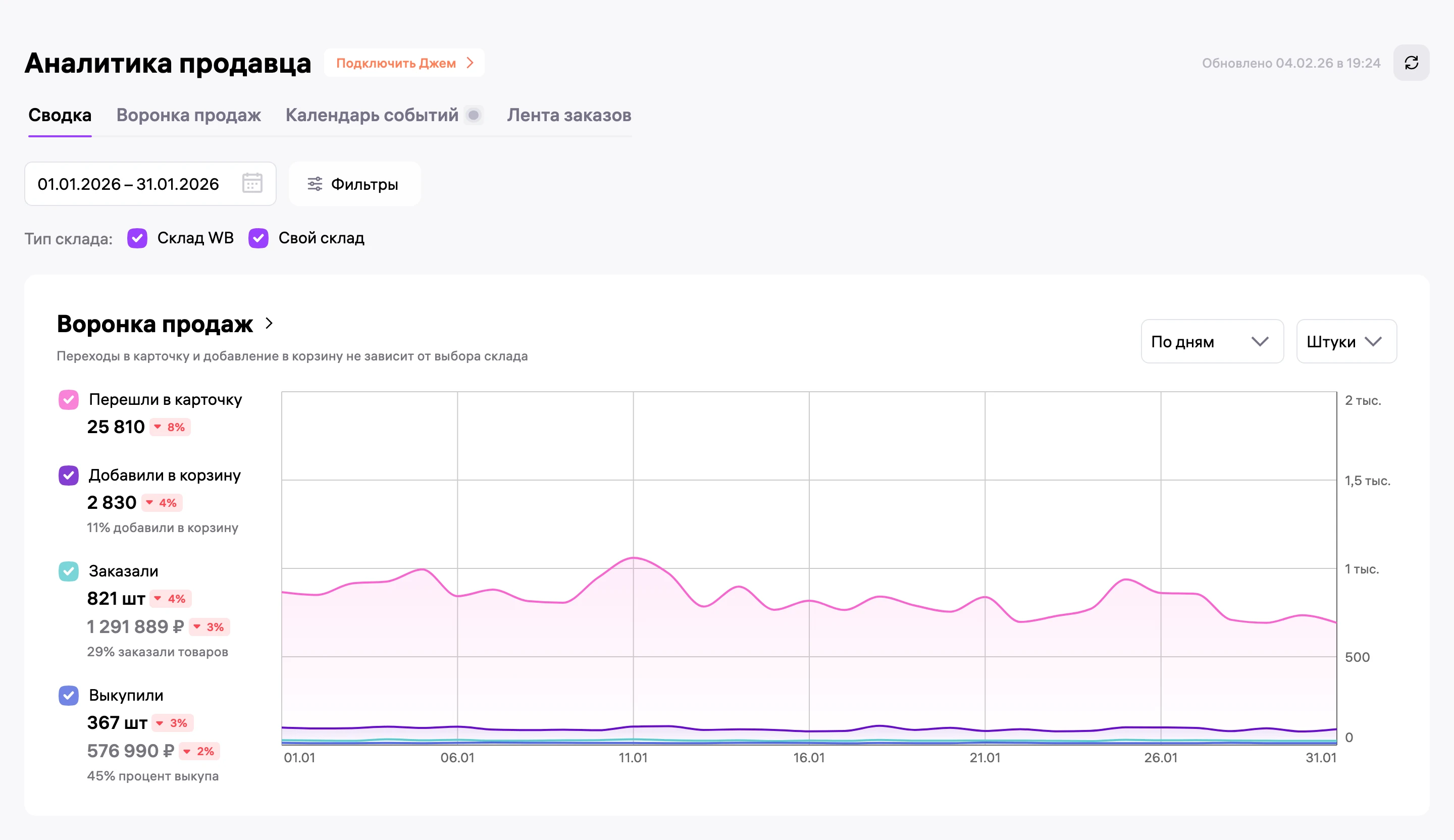
Task: Open the Лента заказов tab
Action: point(569,116)
